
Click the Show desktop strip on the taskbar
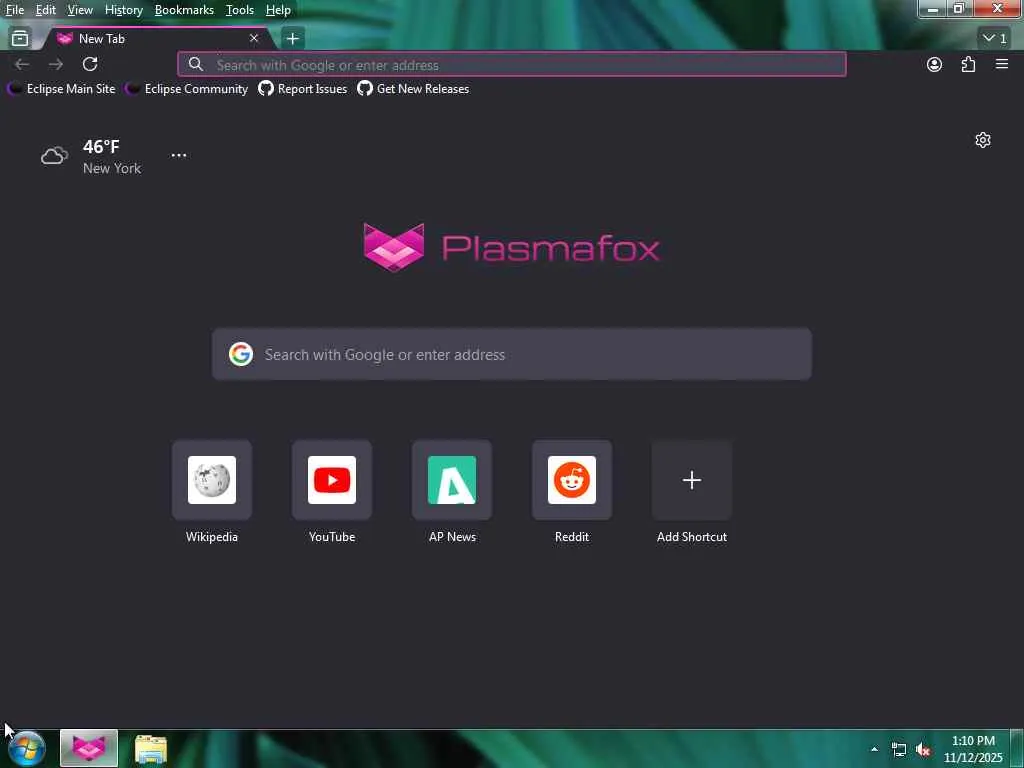[1017, 748]
